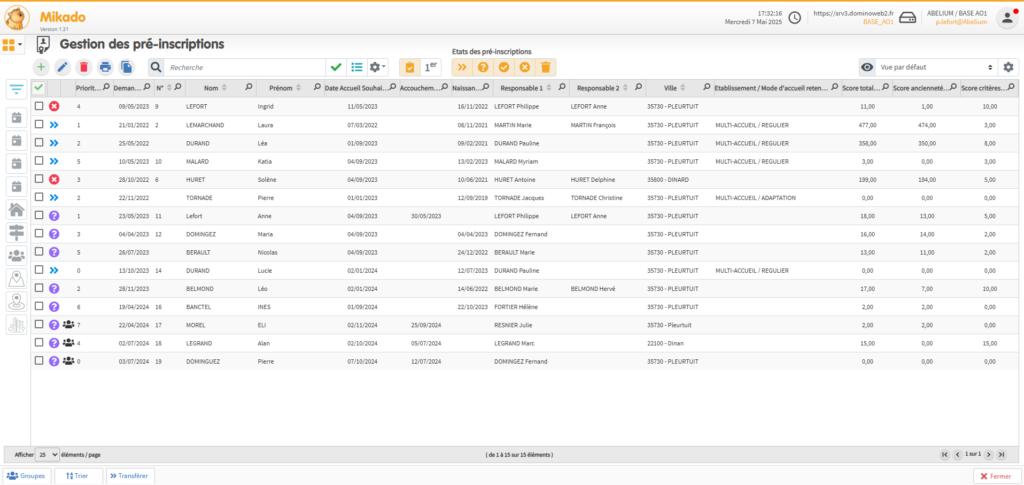Viewport: 1024px width, 485px height.
Task: Check the checkbox for LEFORT Ingrid row
Action: (39, 106)
